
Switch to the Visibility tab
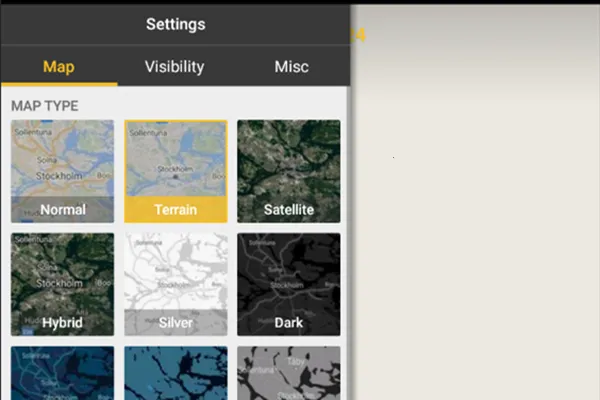(174, 67)
